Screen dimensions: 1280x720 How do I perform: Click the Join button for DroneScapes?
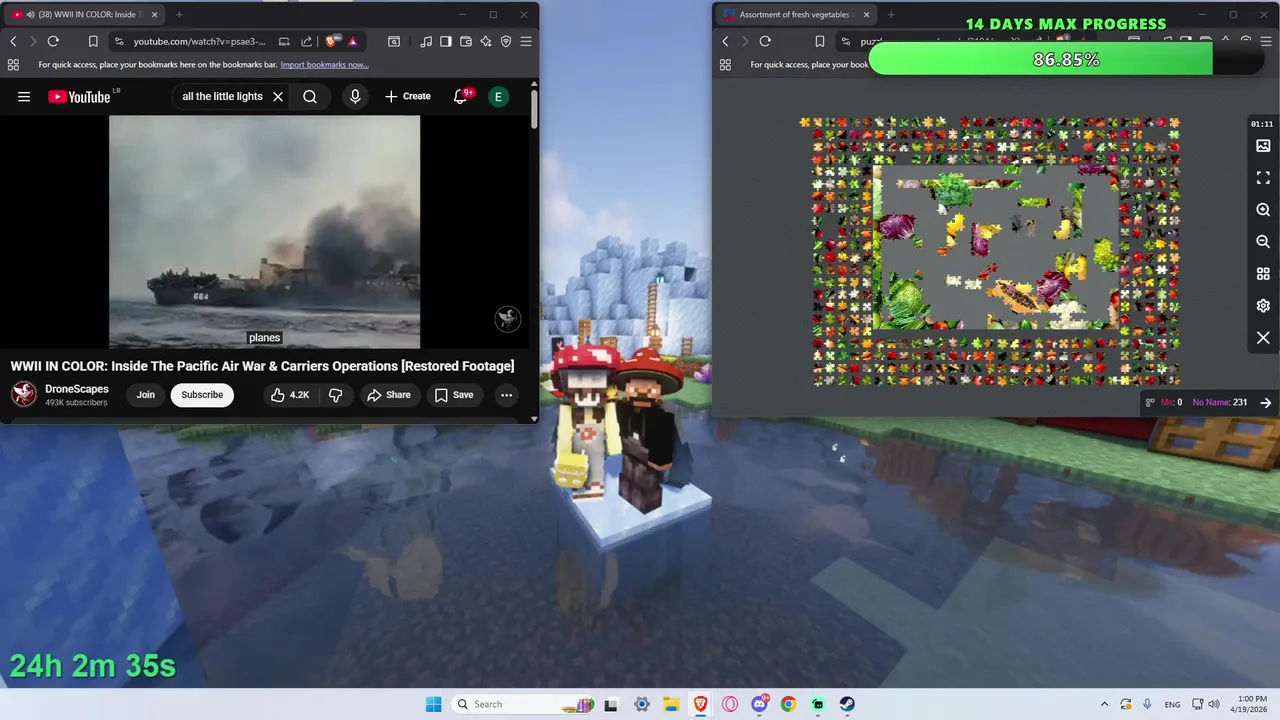pyautogui.click(x=146, y=395)
